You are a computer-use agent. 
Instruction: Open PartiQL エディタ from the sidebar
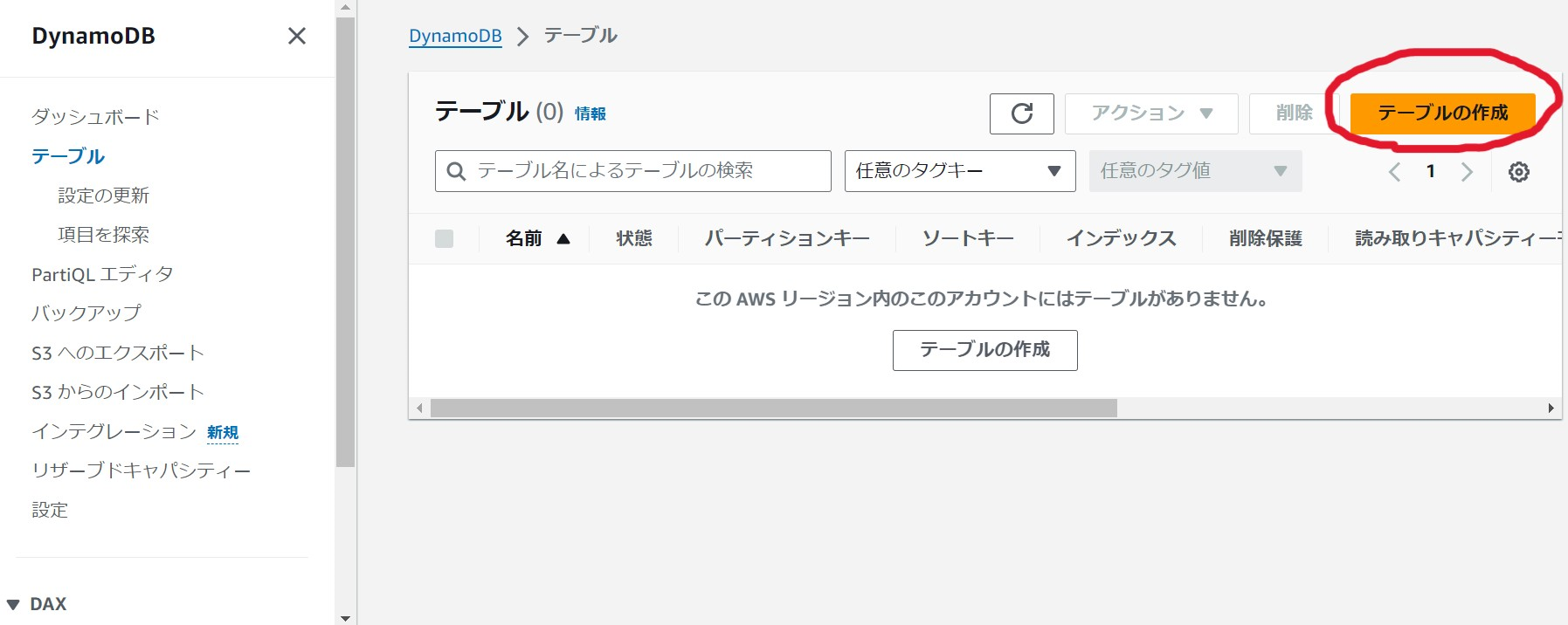pos(102,274)
